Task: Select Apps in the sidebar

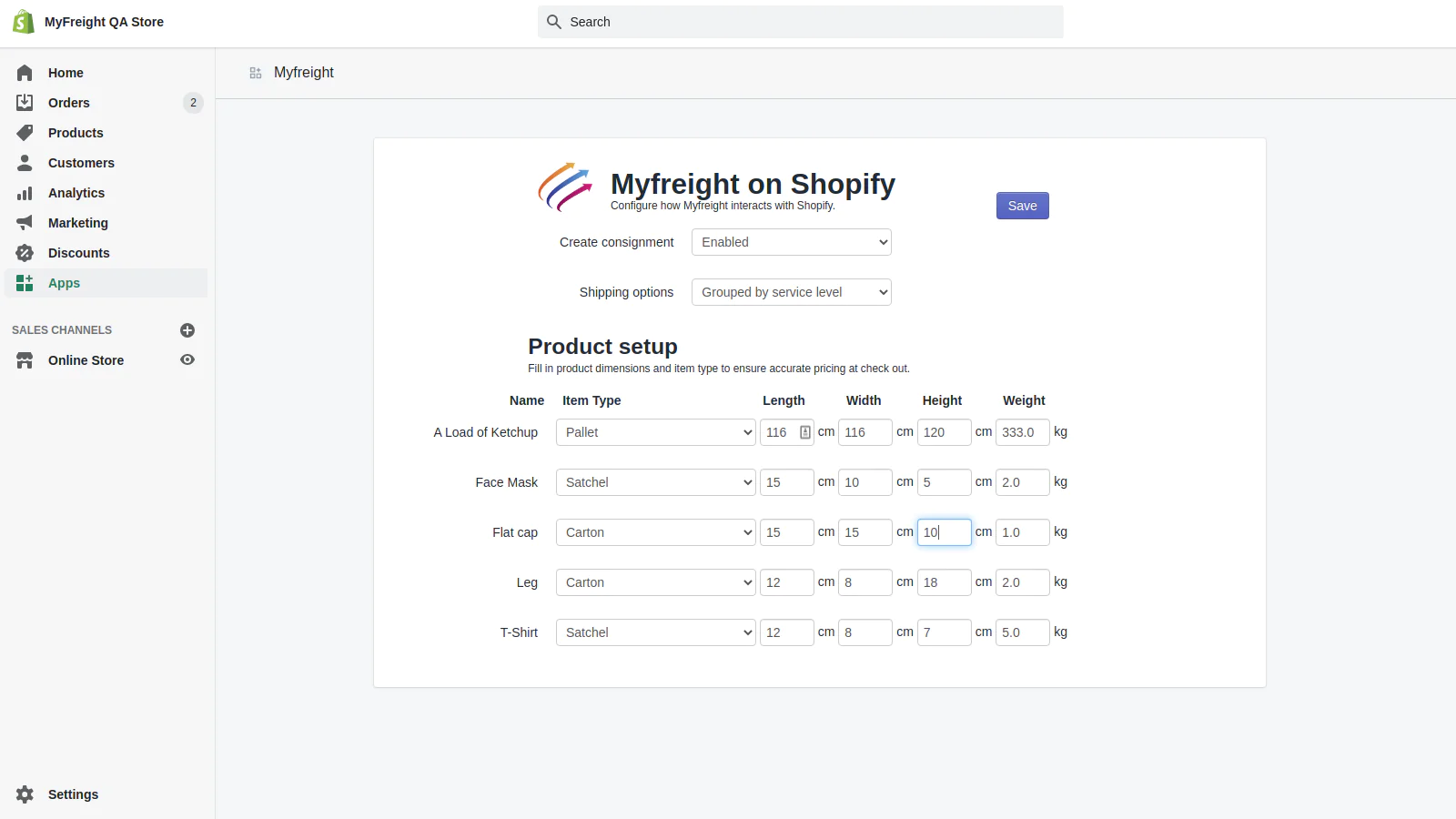Action: [x=64, y=283]
